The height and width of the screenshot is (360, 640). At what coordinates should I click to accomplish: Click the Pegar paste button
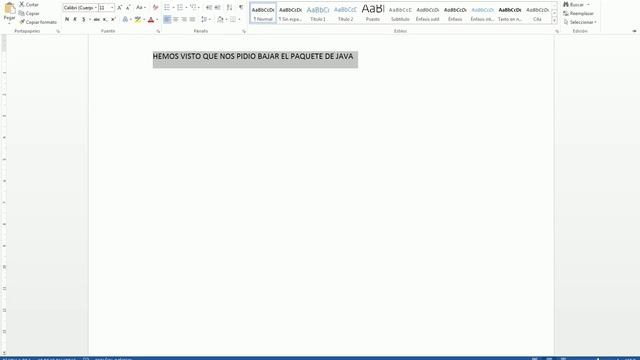coord(9,12)
